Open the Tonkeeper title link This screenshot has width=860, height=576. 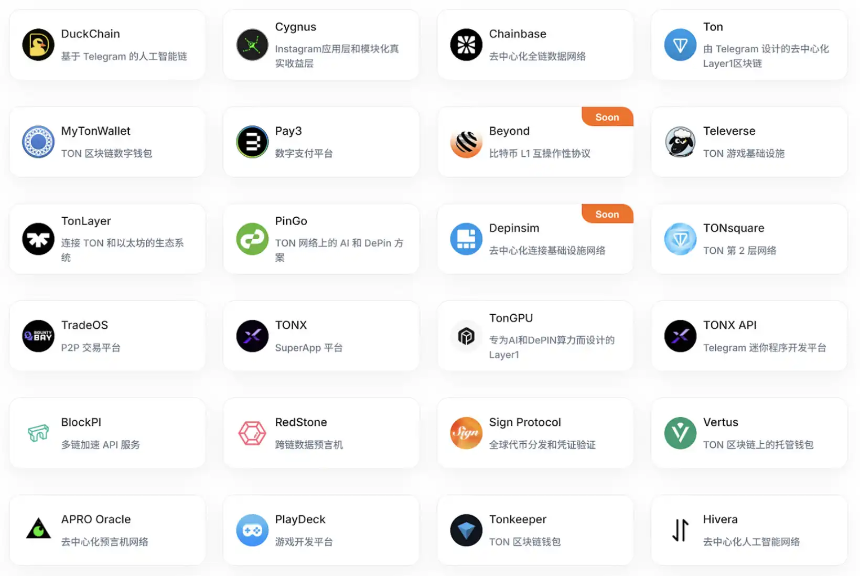518,519
